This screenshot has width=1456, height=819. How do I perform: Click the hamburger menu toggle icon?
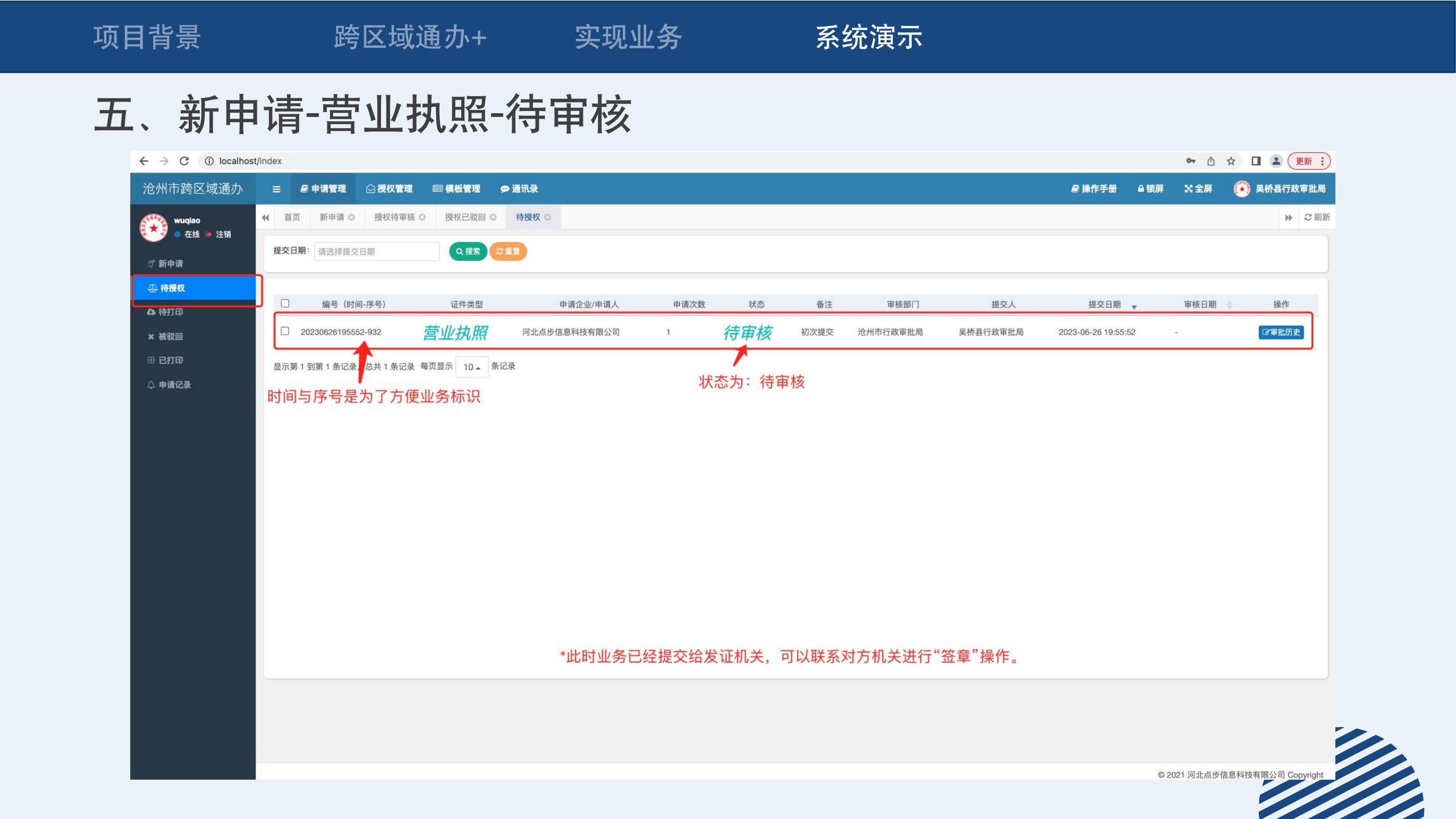(x=276, y=189)
